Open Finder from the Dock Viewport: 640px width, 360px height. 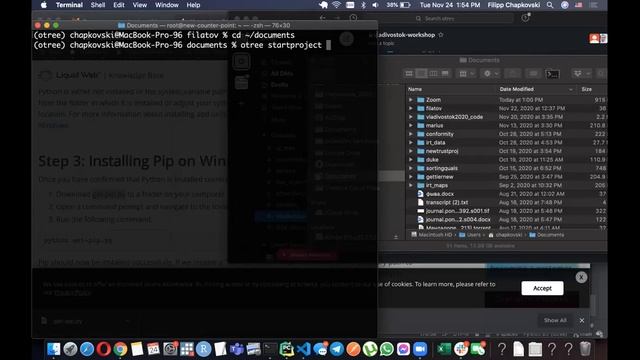pos(53,349)
